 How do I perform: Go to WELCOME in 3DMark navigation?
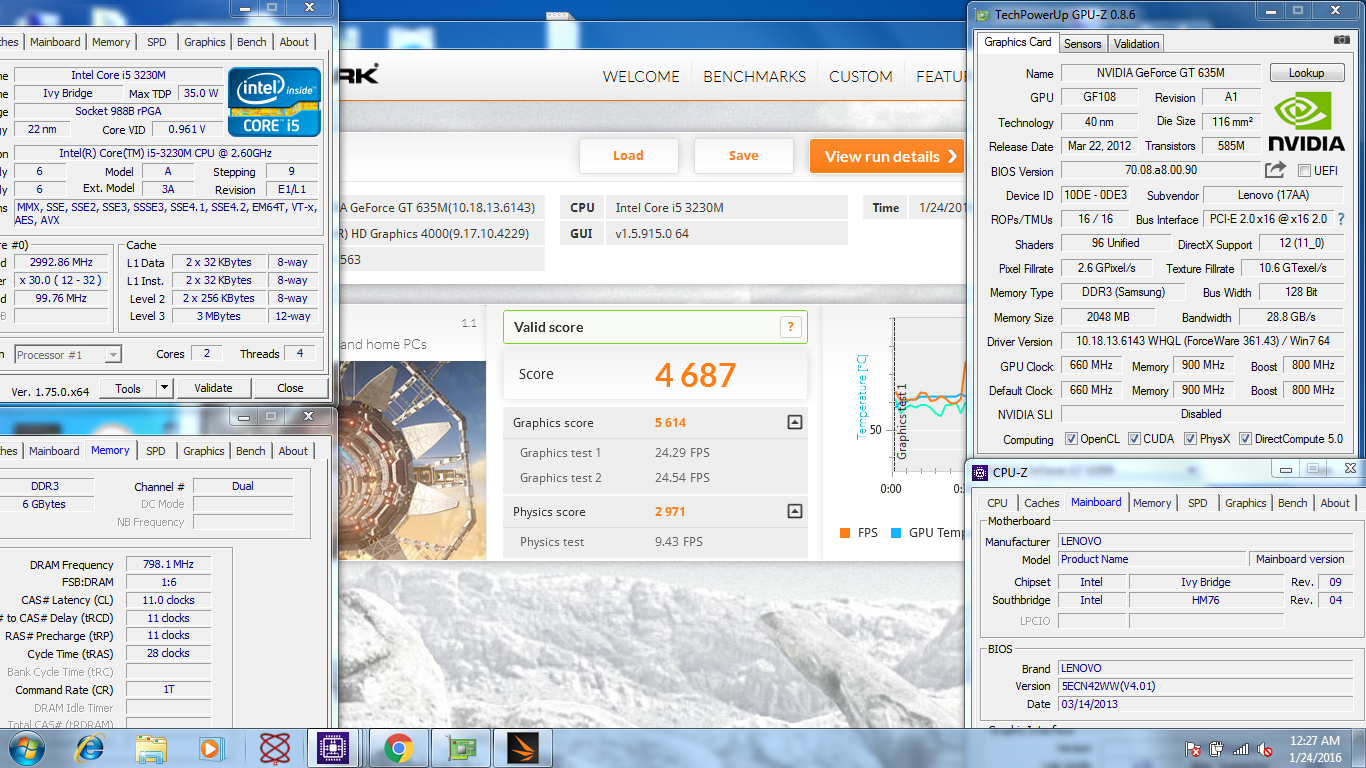(641, 76)
